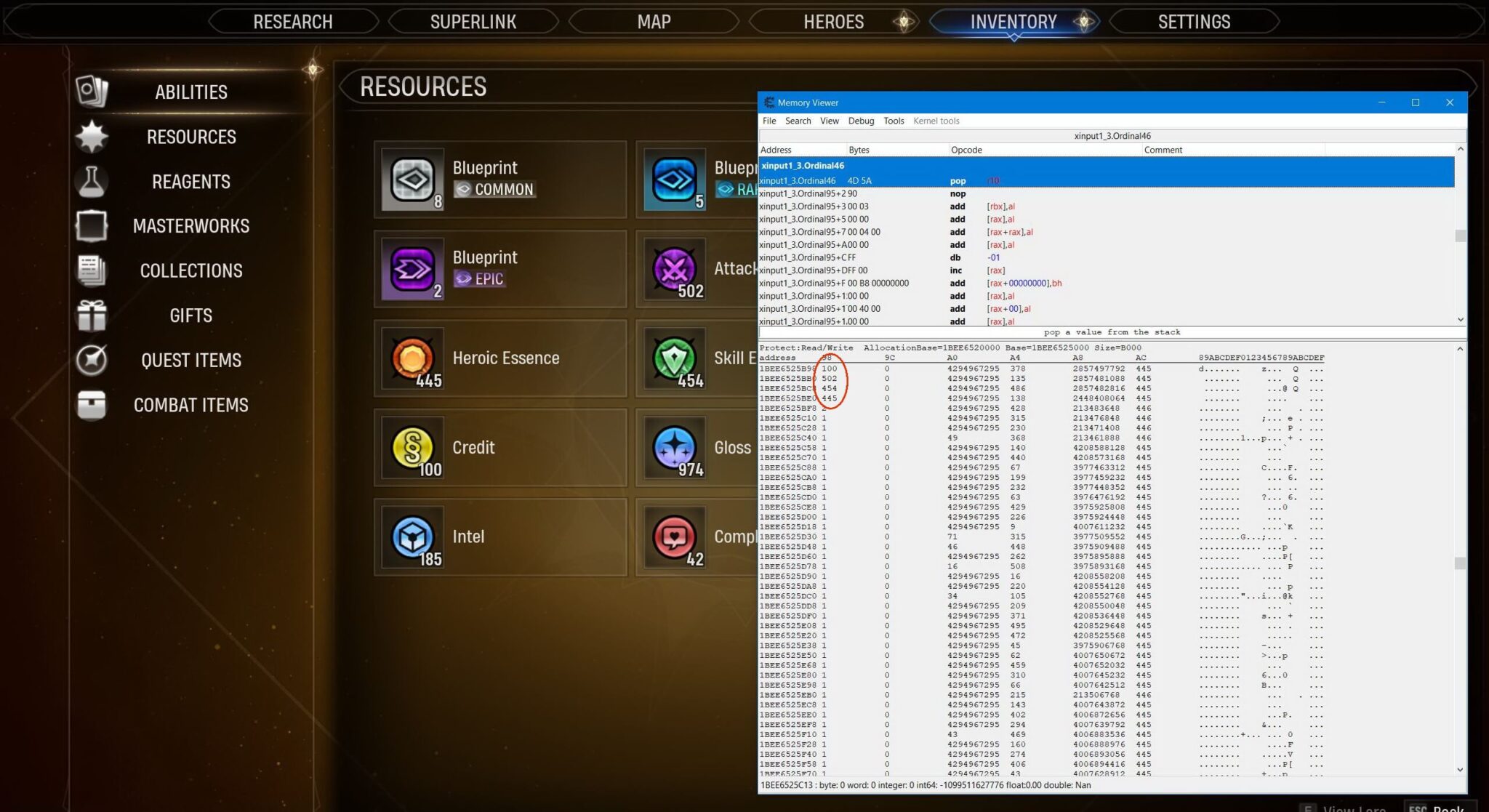The image size is (1489, 812).
Task: Select the Credit coin icon
Action: pyautogui.click(x=413, y=447)
